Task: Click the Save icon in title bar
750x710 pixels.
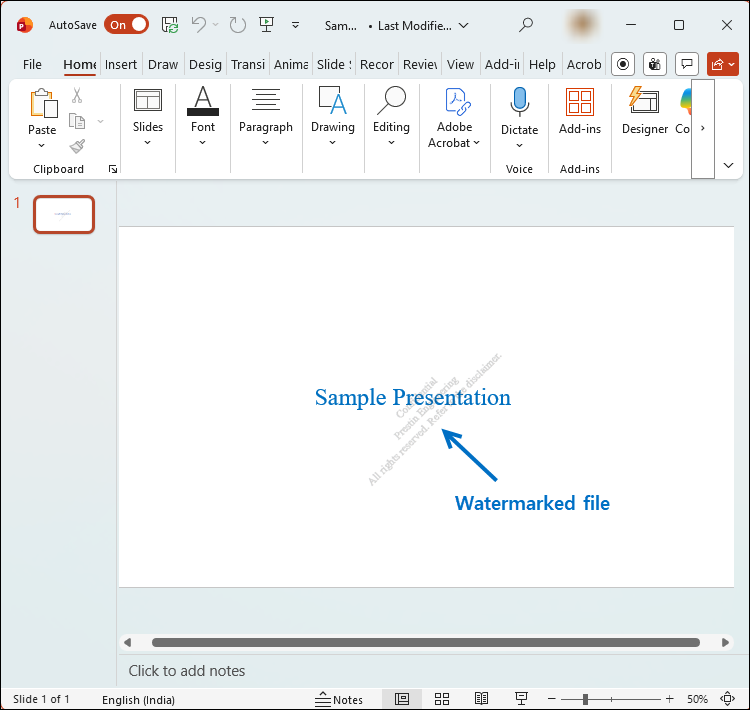Action: coord(170,24)
